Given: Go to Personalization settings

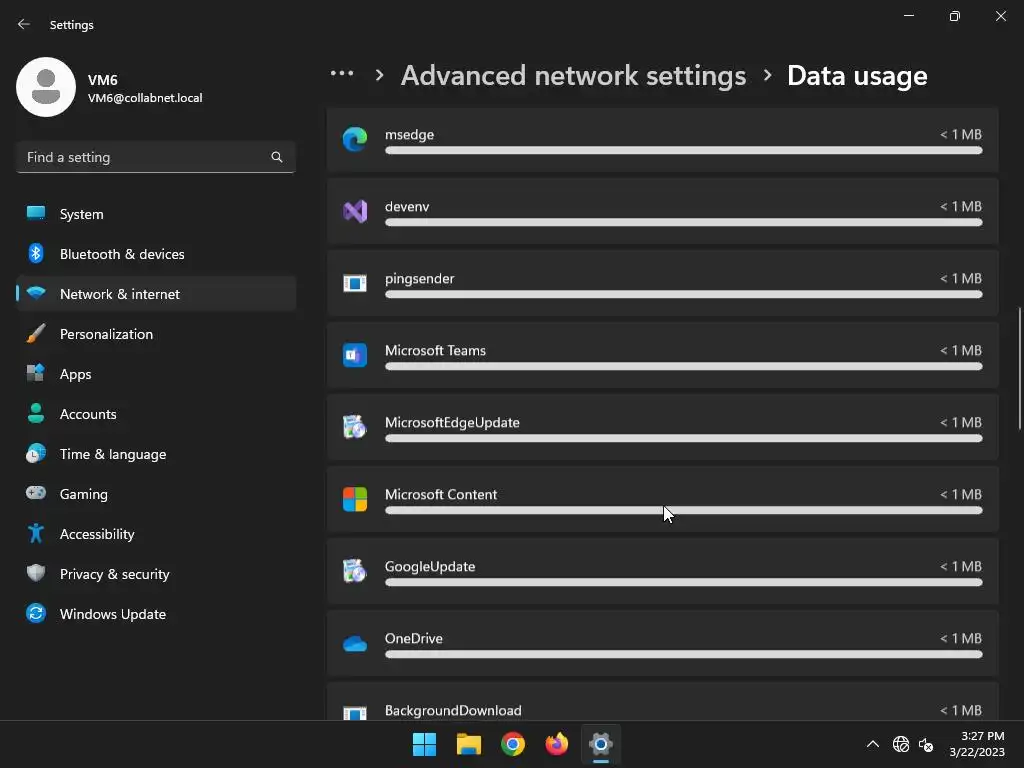Looking at the screenshot, I should [106, 334].
